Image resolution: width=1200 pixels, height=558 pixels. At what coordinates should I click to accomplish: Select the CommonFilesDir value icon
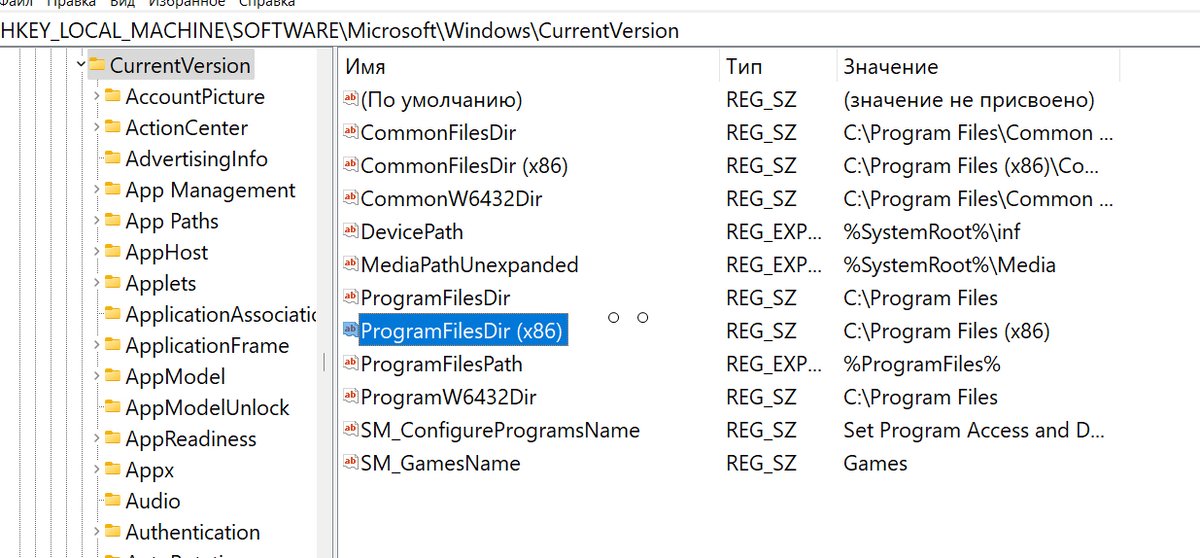click(350, 133)
